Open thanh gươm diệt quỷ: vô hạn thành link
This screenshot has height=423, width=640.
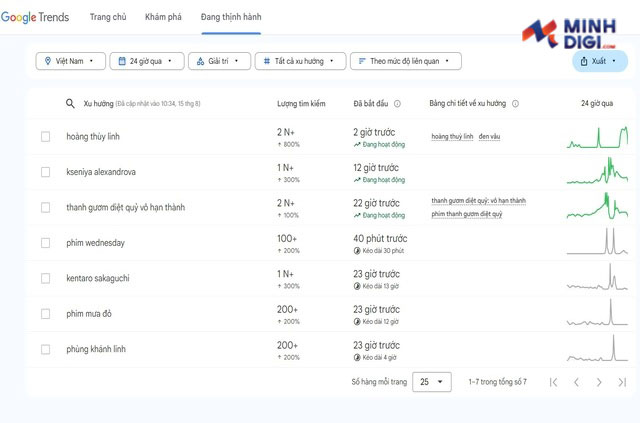(x=478, y=200)
